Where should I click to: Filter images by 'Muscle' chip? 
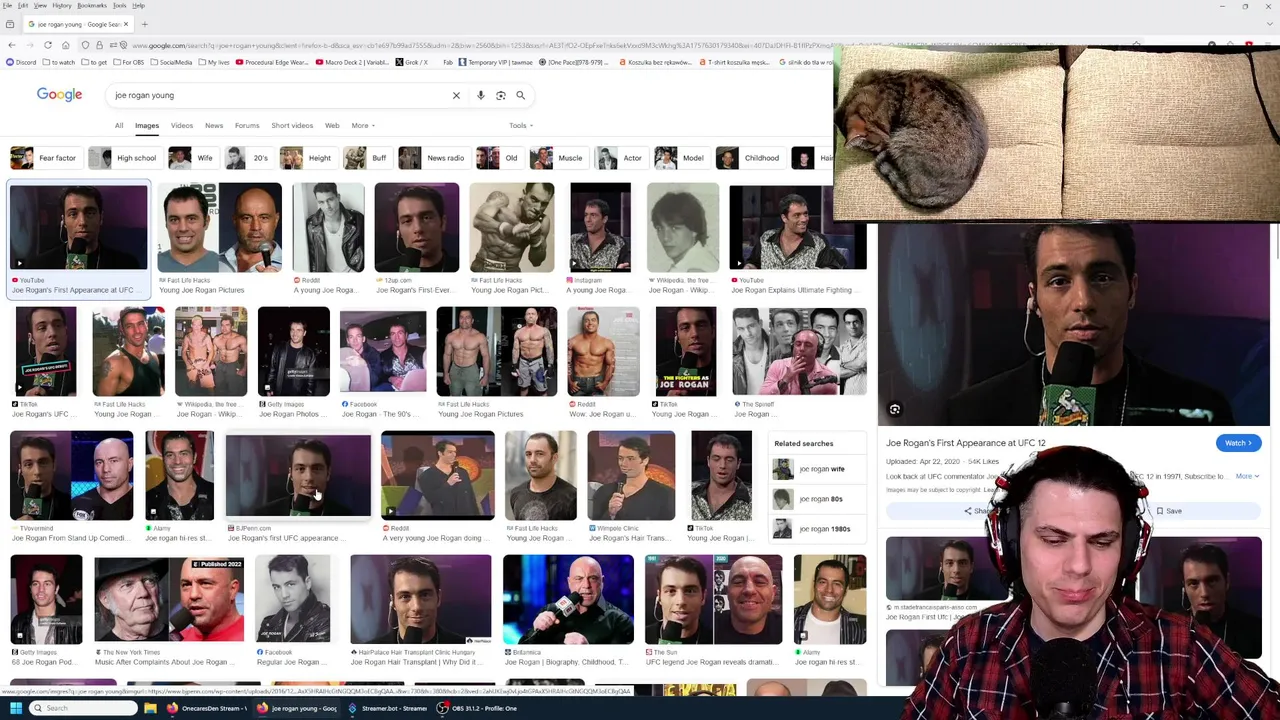[x=558, y=158]
